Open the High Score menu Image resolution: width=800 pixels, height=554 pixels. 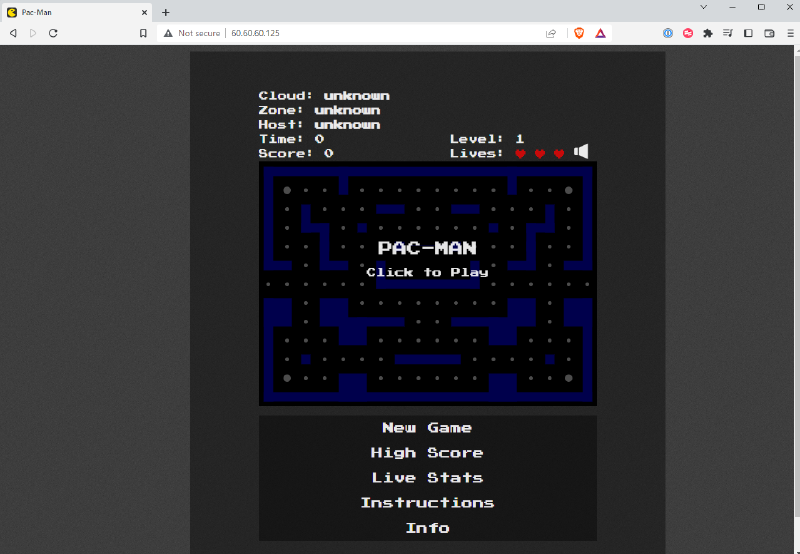427,452
